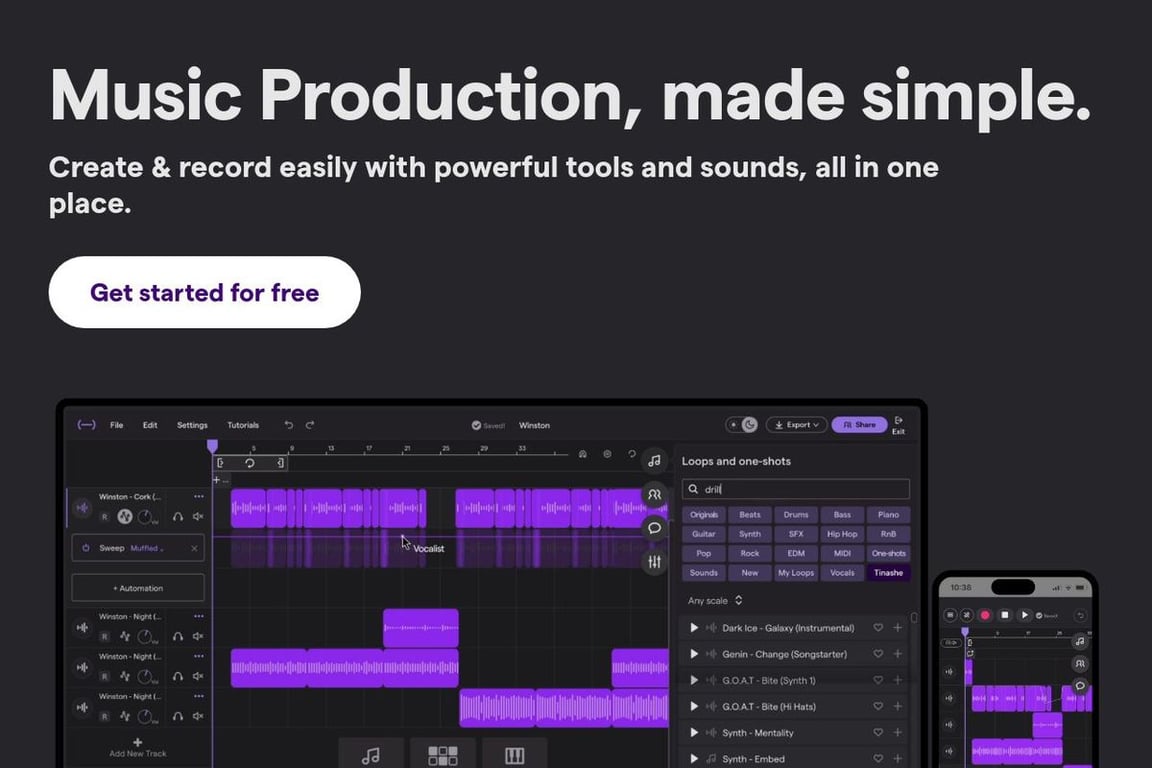Click highlighted effects icon on Winston - Cork track
Viewport: 1152px width, 768px height.
click(x=125, y=517)
